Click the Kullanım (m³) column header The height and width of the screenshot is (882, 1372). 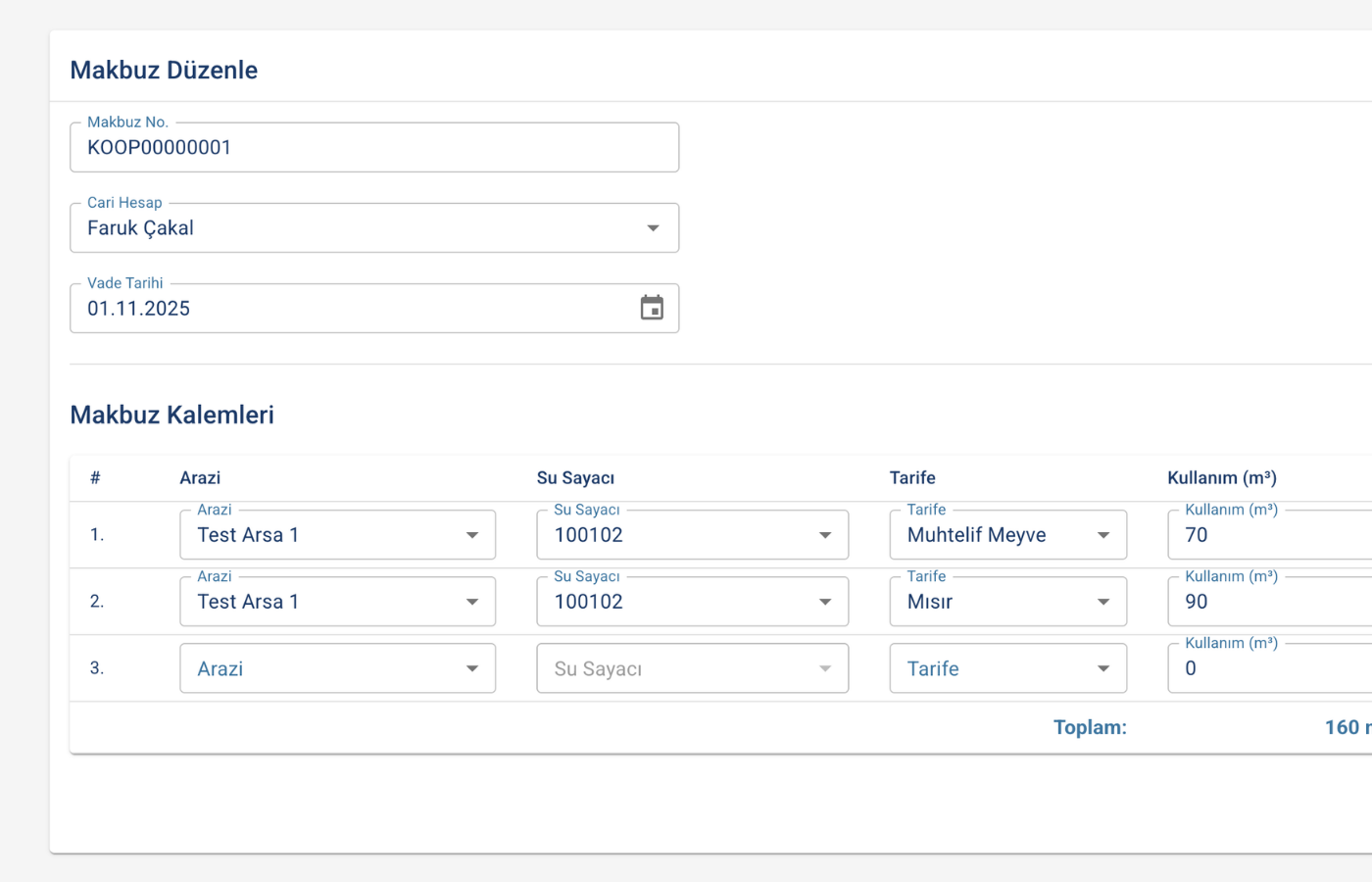1221,478
